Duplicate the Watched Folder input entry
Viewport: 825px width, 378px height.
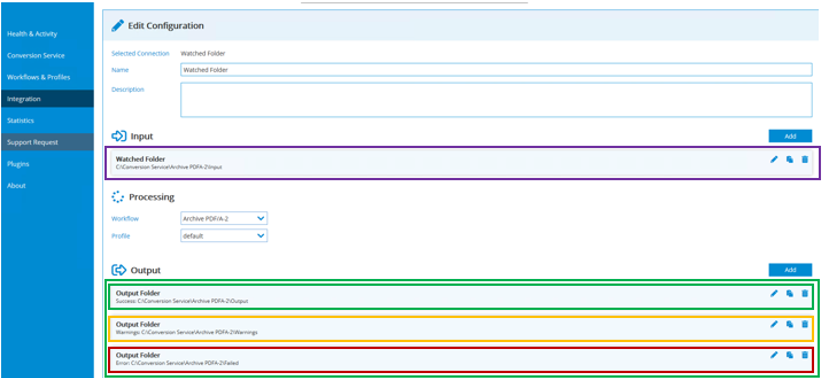pyautogui.click(x=790, y=160)
